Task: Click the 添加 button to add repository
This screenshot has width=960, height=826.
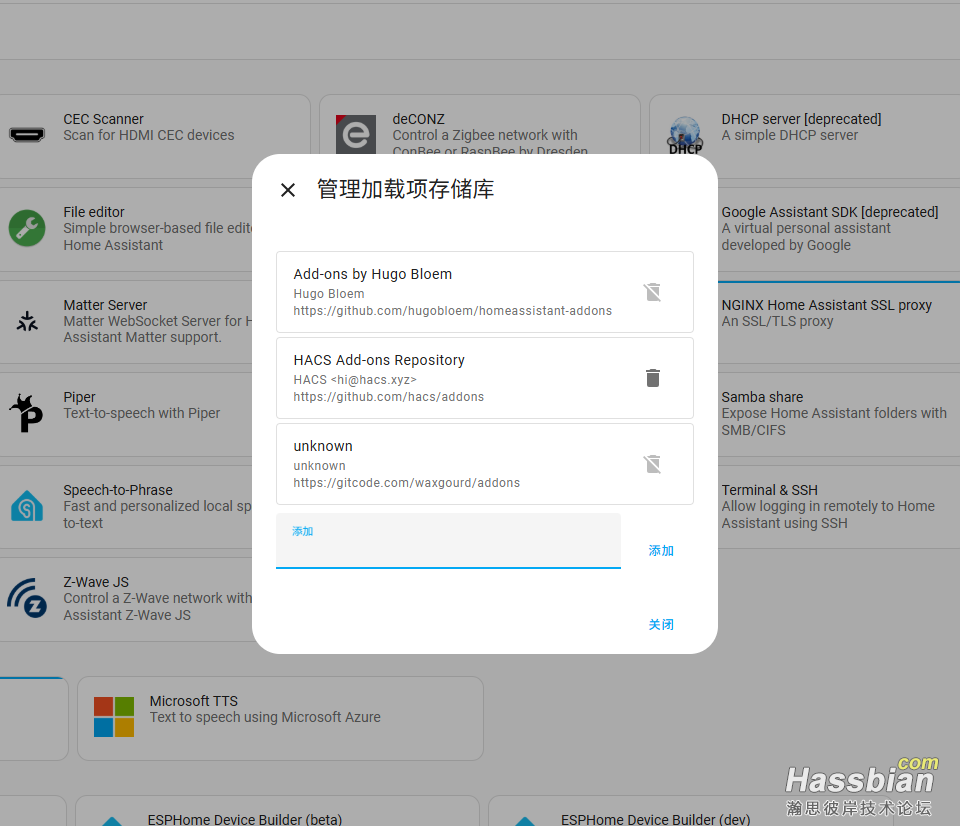Action: coord(661,550)
